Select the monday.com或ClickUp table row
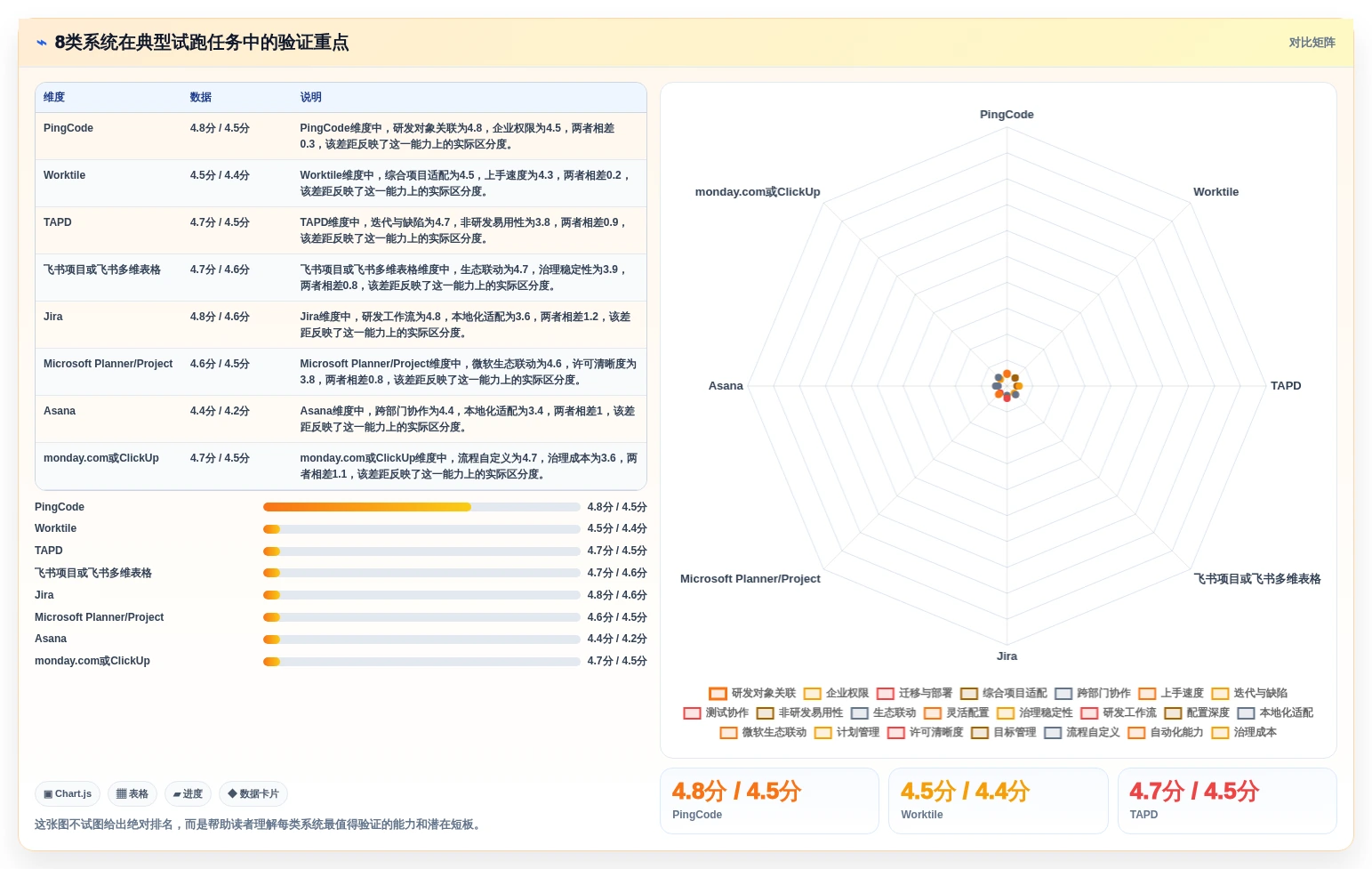The image size is (1372, 869). pos(341,466)
